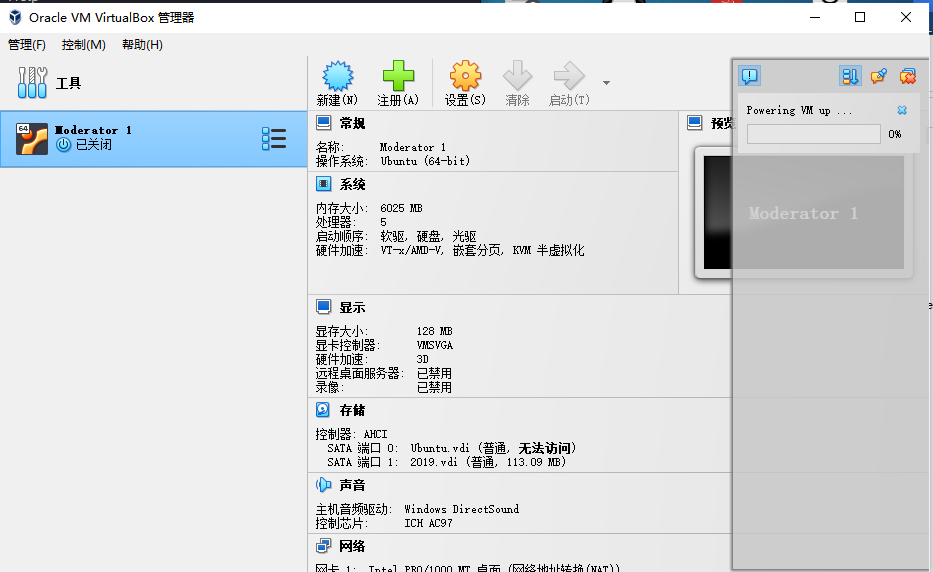Open the 控制(M) menu
Screen dimensions: 933x572
[x=83, y=45]
